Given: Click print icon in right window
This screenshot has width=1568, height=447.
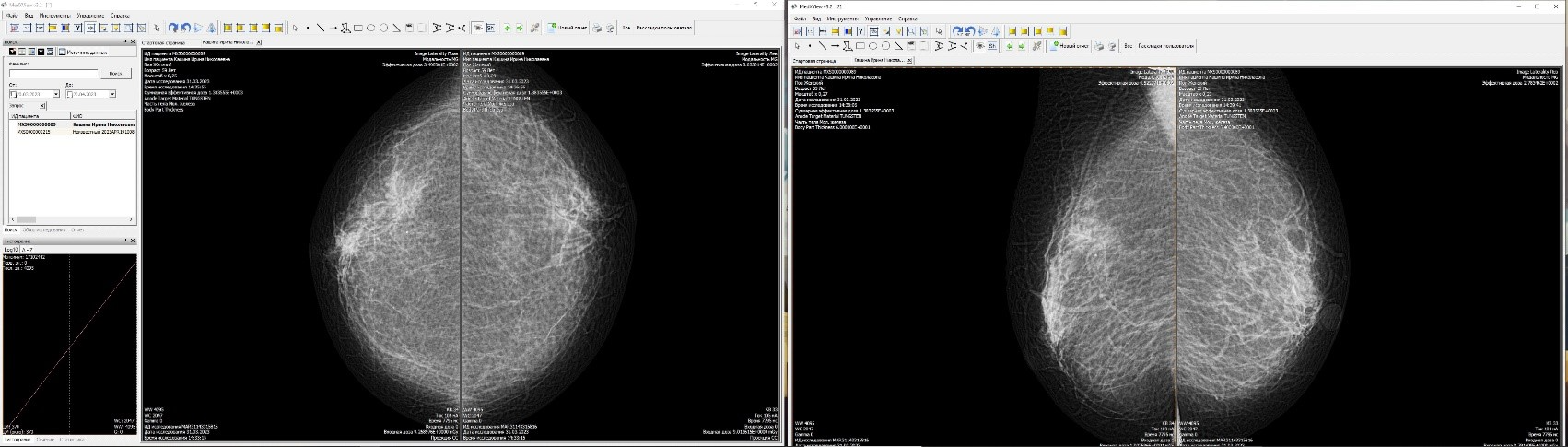Looking at the screenshot, I should 1099,46.
